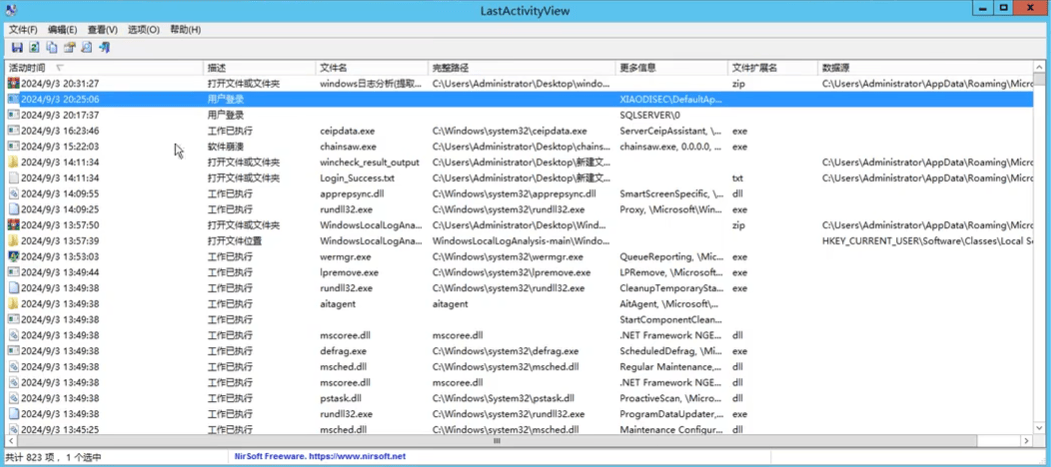Click the 打开文件位置 description cell
The width and height of the screenshot is (1051, 467).
coord(235,241)
